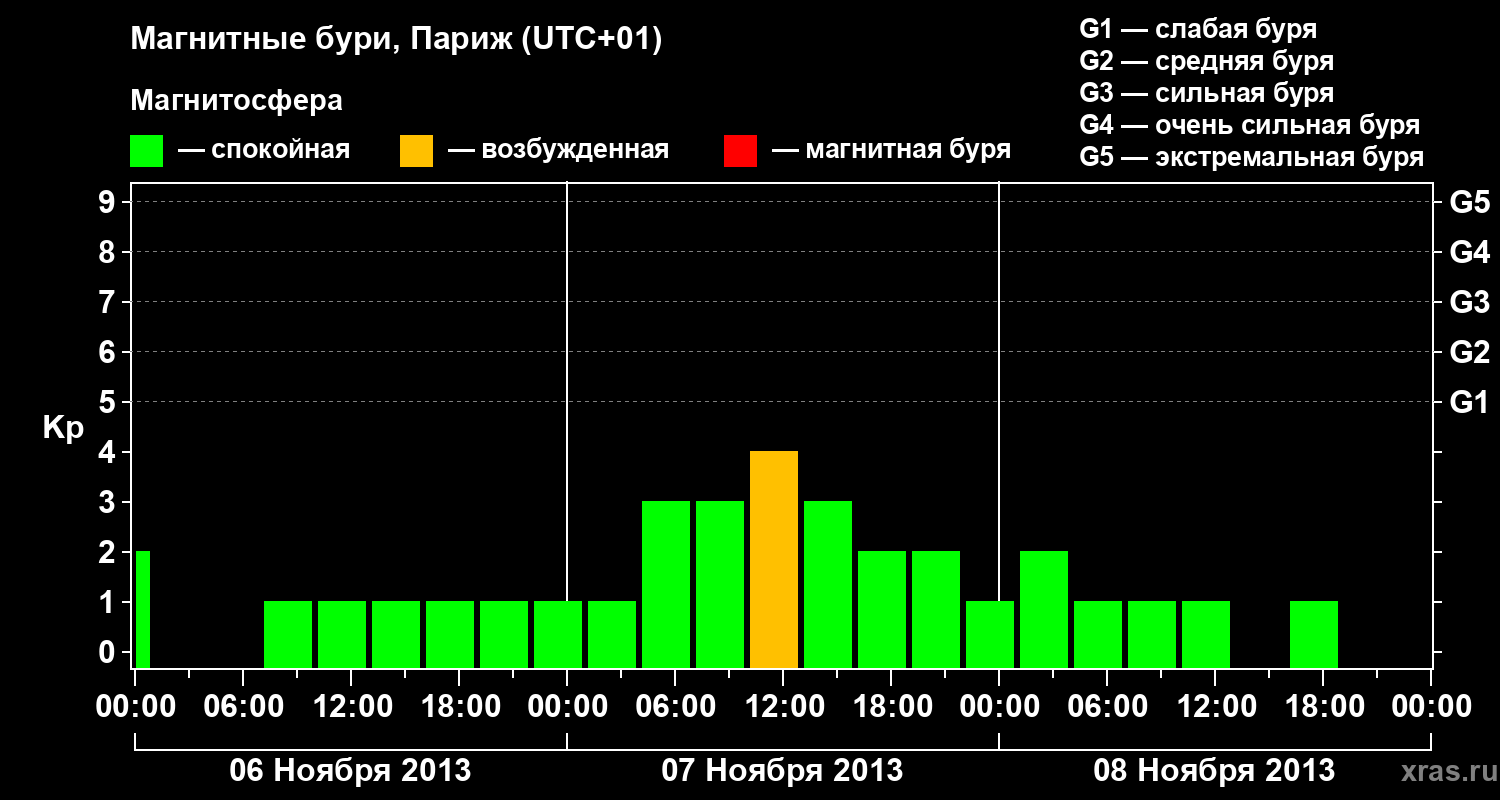Click the green 'спокойная' legend swatch
The height and width of the screenshot is (800, 1500).
(146, 151)
